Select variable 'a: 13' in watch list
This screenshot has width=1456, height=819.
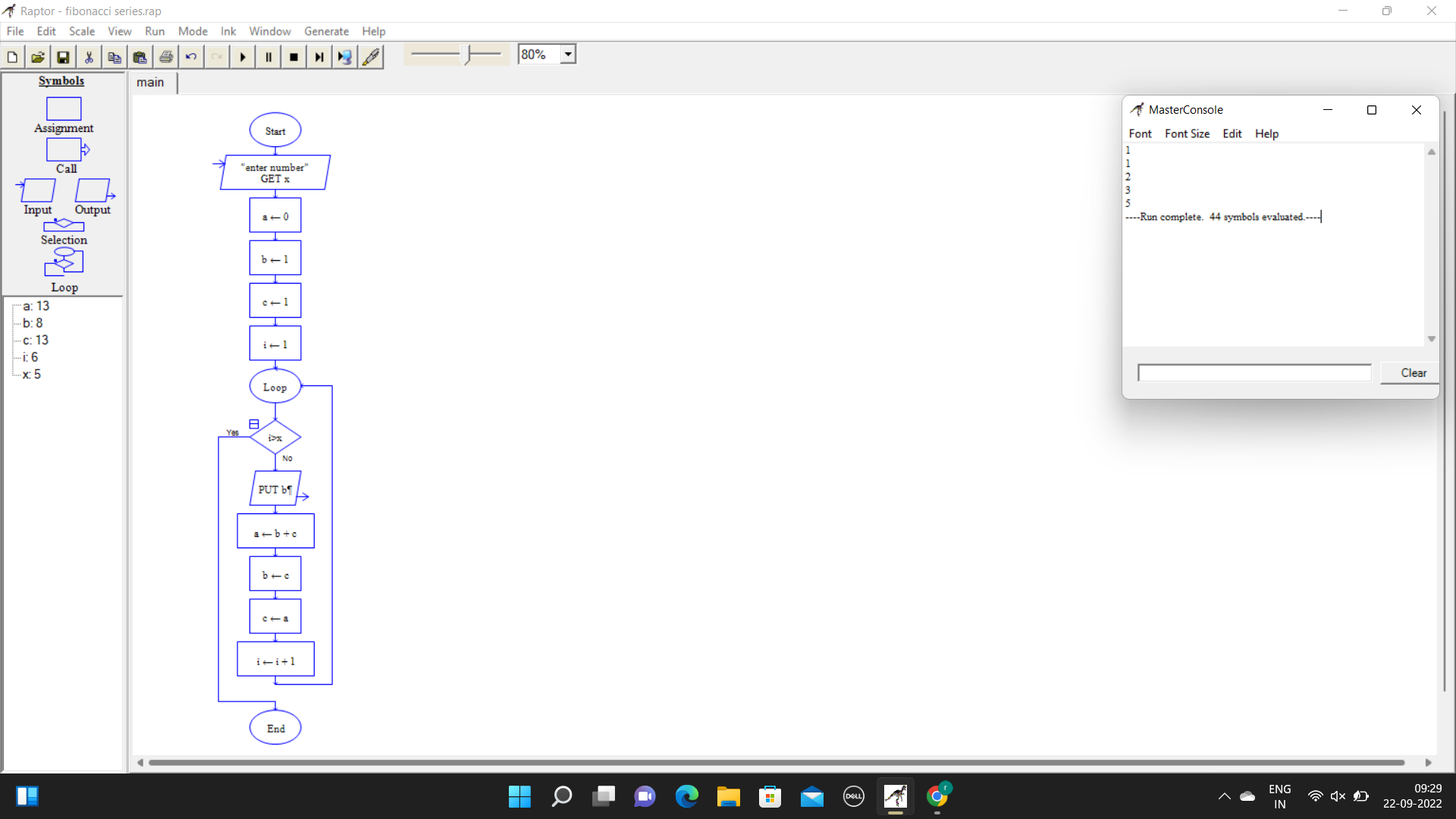click(x=36, y=306)
